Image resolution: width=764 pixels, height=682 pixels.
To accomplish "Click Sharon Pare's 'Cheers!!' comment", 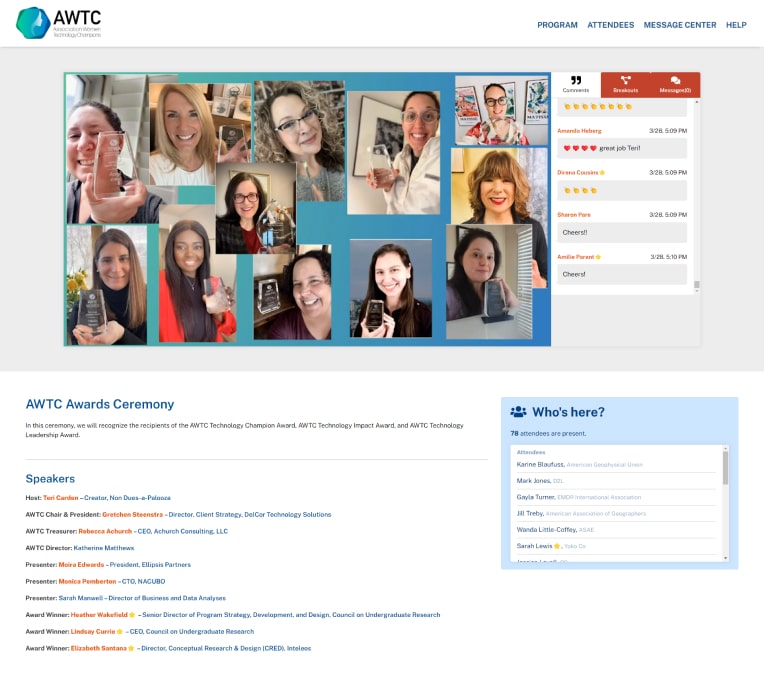I will tap(622, 233).
